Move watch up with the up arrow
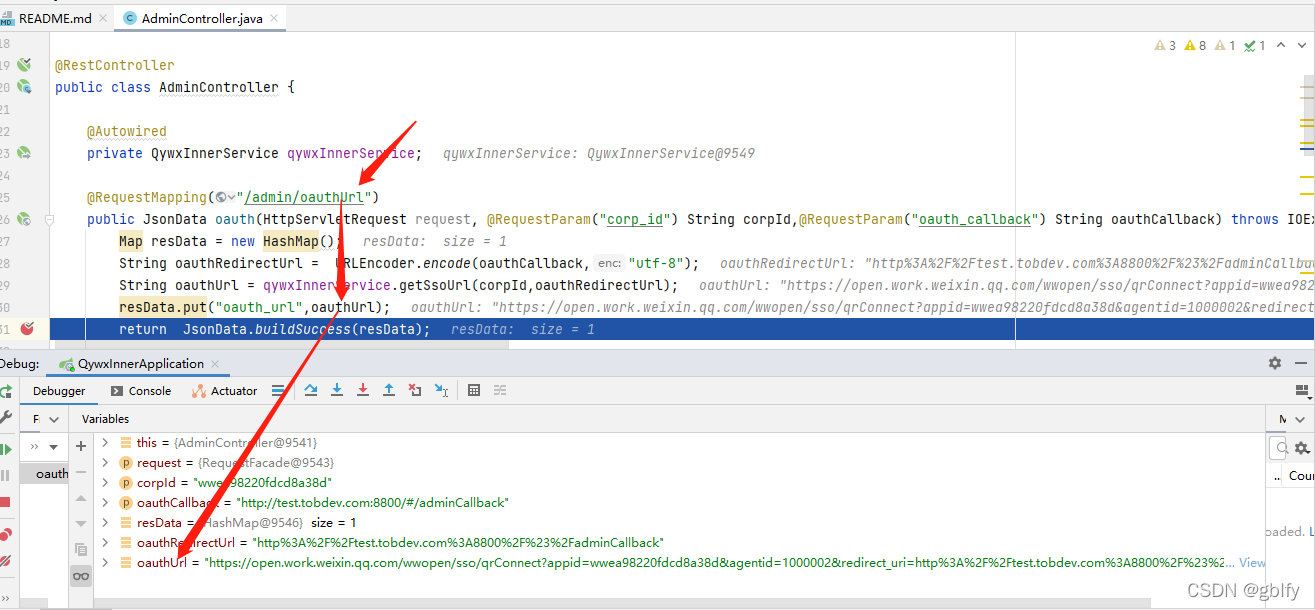Viewport: 1315px width, 610px height. point(81,498)
